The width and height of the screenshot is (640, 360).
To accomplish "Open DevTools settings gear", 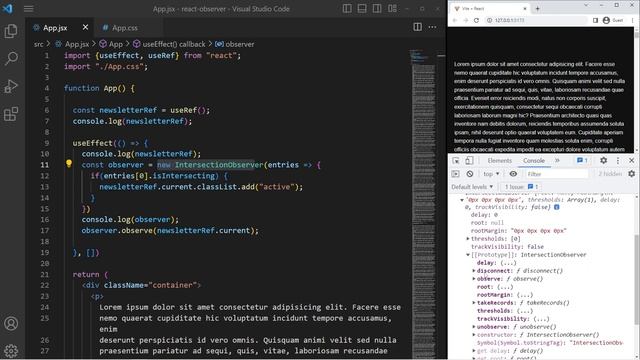I will point(603,161).
